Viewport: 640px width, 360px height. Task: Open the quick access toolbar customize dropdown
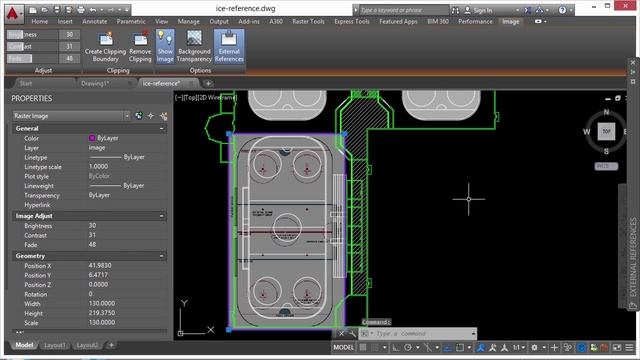pyautogui.click(x=127, y=10)
